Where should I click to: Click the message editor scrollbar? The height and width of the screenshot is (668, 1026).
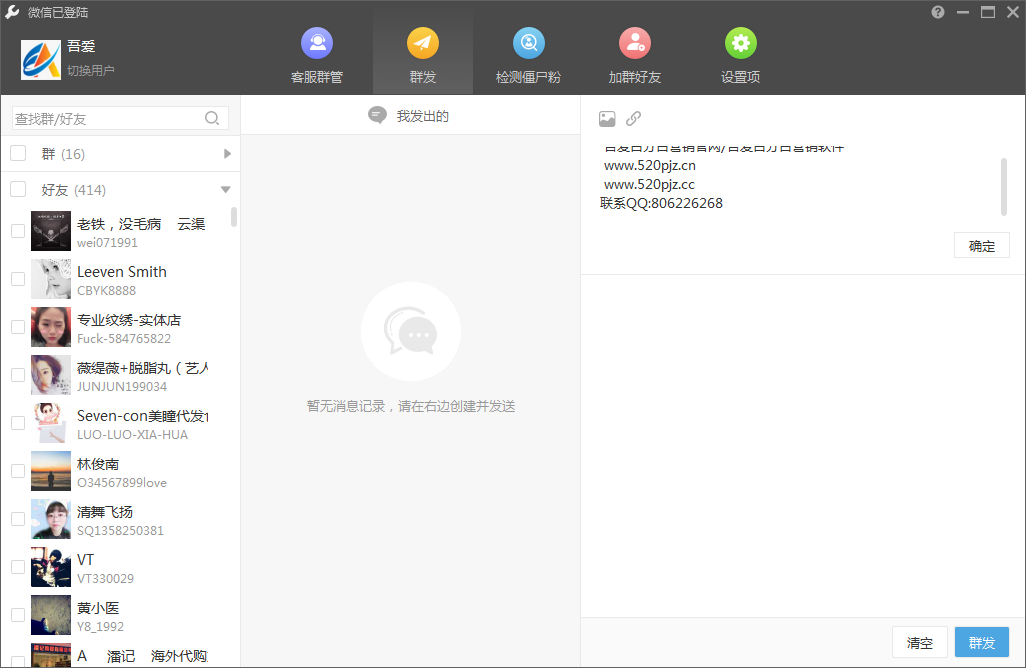point(1004,186)
